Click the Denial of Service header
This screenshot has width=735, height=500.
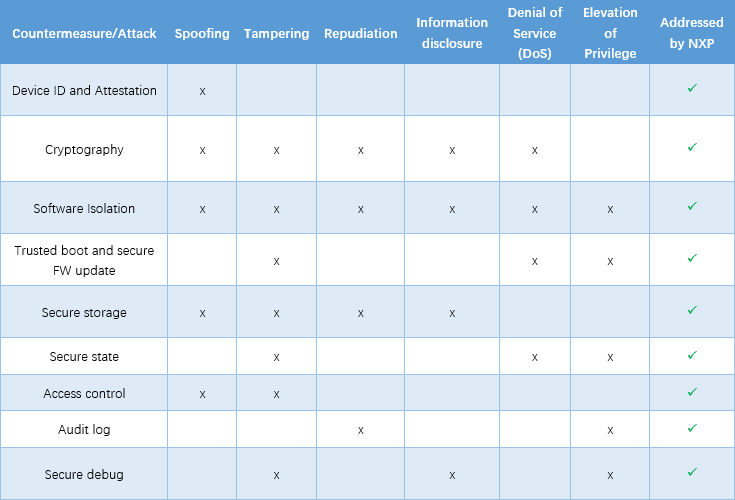click(x=535, y=33)
